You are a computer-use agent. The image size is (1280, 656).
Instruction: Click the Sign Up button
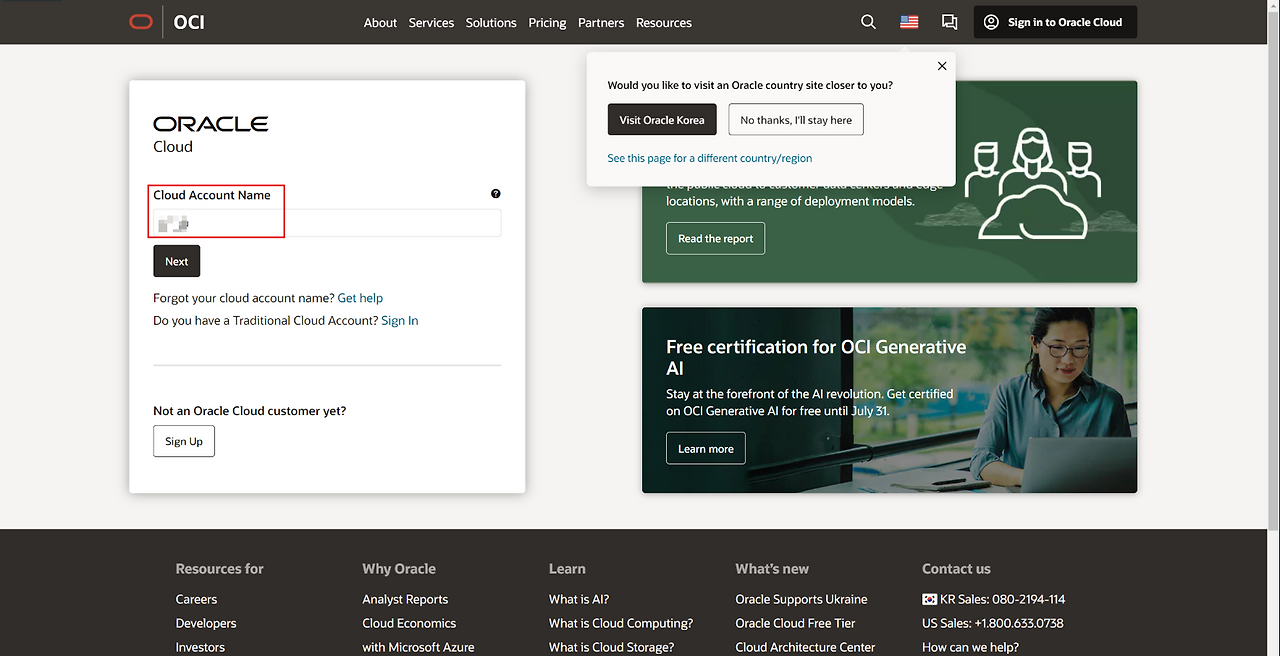184,441
